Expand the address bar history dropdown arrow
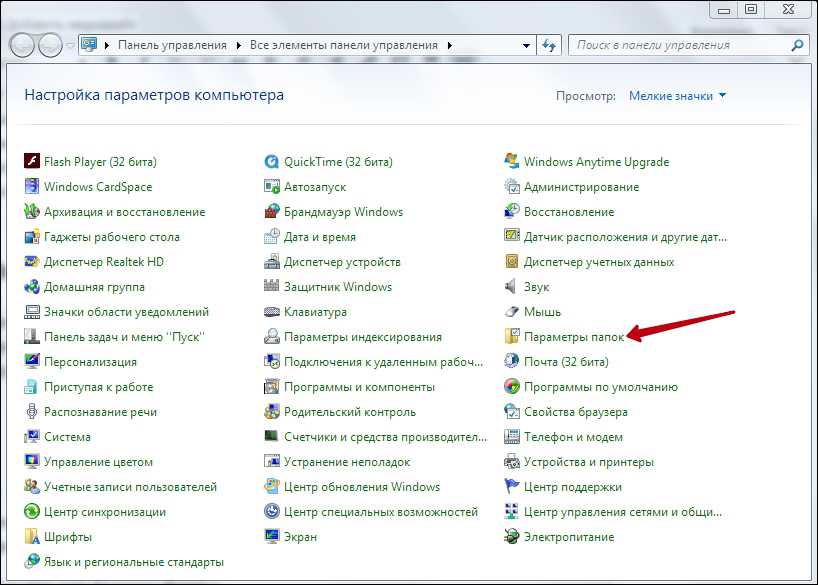818x585 pixels. [x=527, y=45]
